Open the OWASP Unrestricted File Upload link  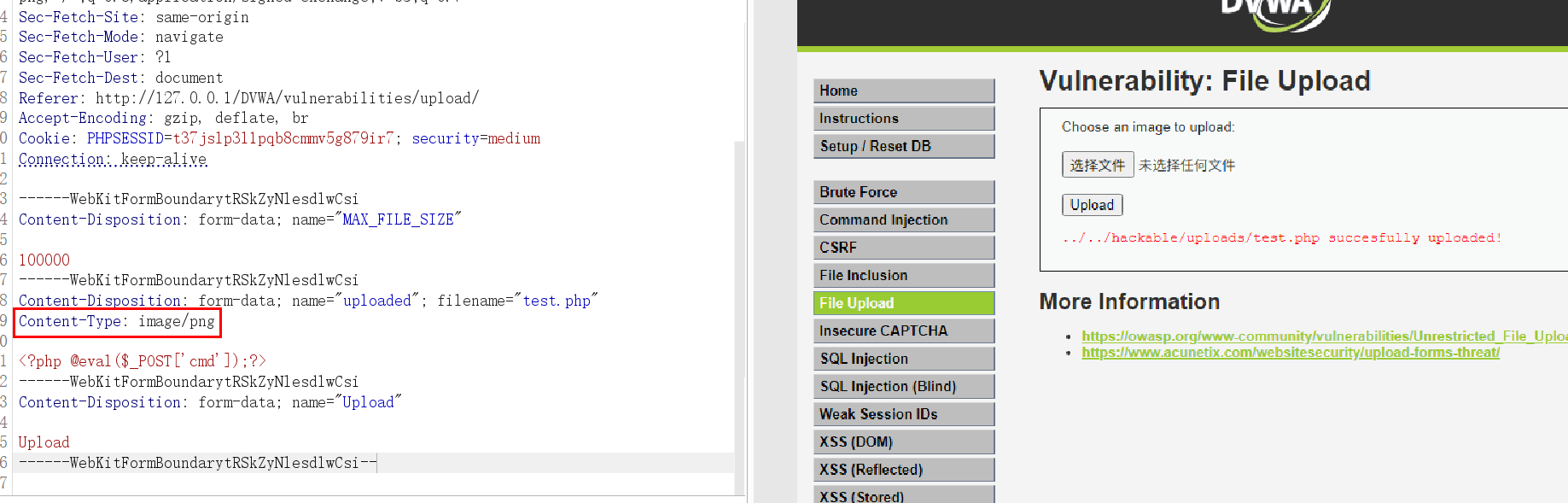(x=1324, y=336)
